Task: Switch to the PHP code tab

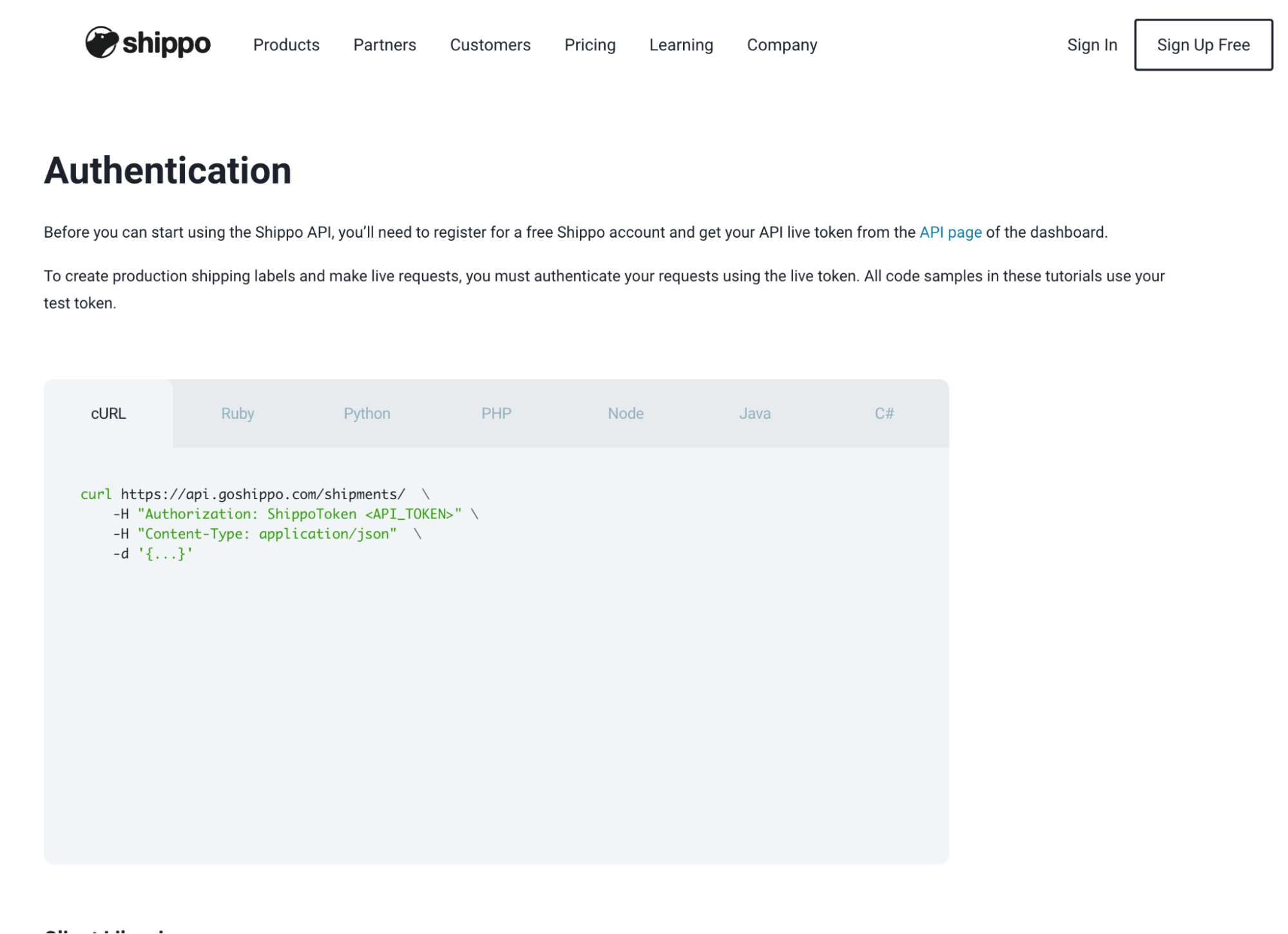Action: coord(496,414)
